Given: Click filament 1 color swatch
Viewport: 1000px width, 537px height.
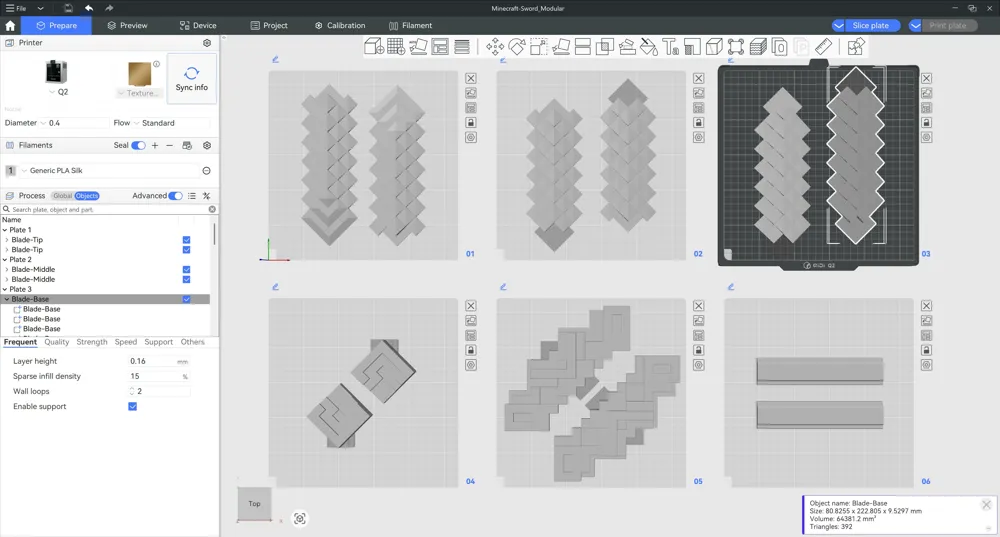Looking at the screenshot, I should point(10,170).
